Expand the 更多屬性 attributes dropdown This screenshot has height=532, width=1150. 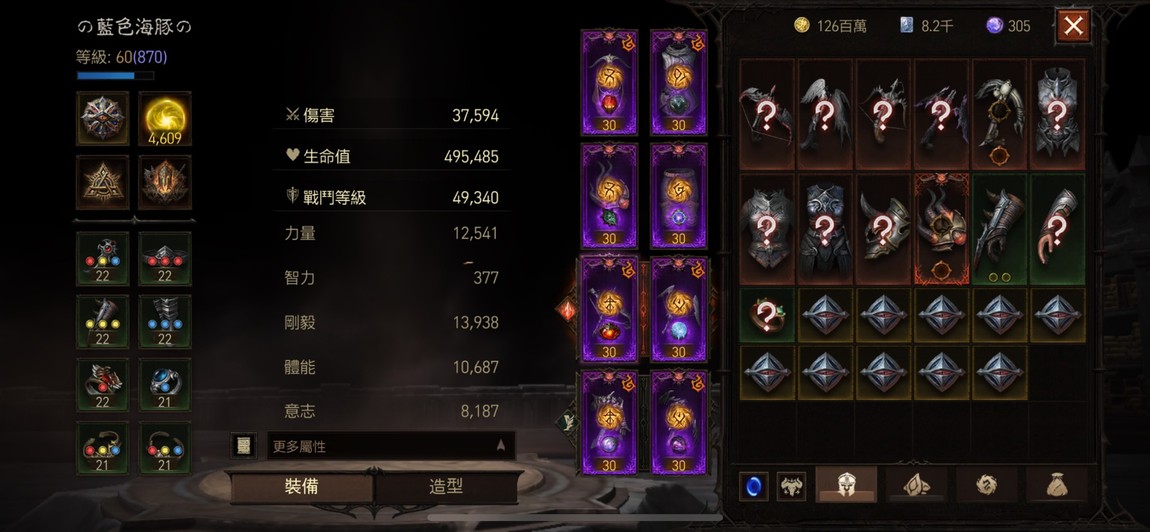tap(390, 446)
